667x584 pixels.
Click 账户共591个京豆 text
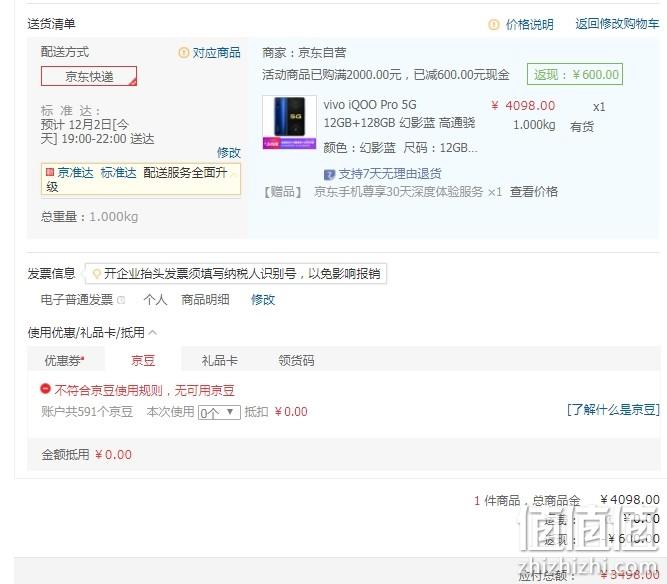[87, 412]
